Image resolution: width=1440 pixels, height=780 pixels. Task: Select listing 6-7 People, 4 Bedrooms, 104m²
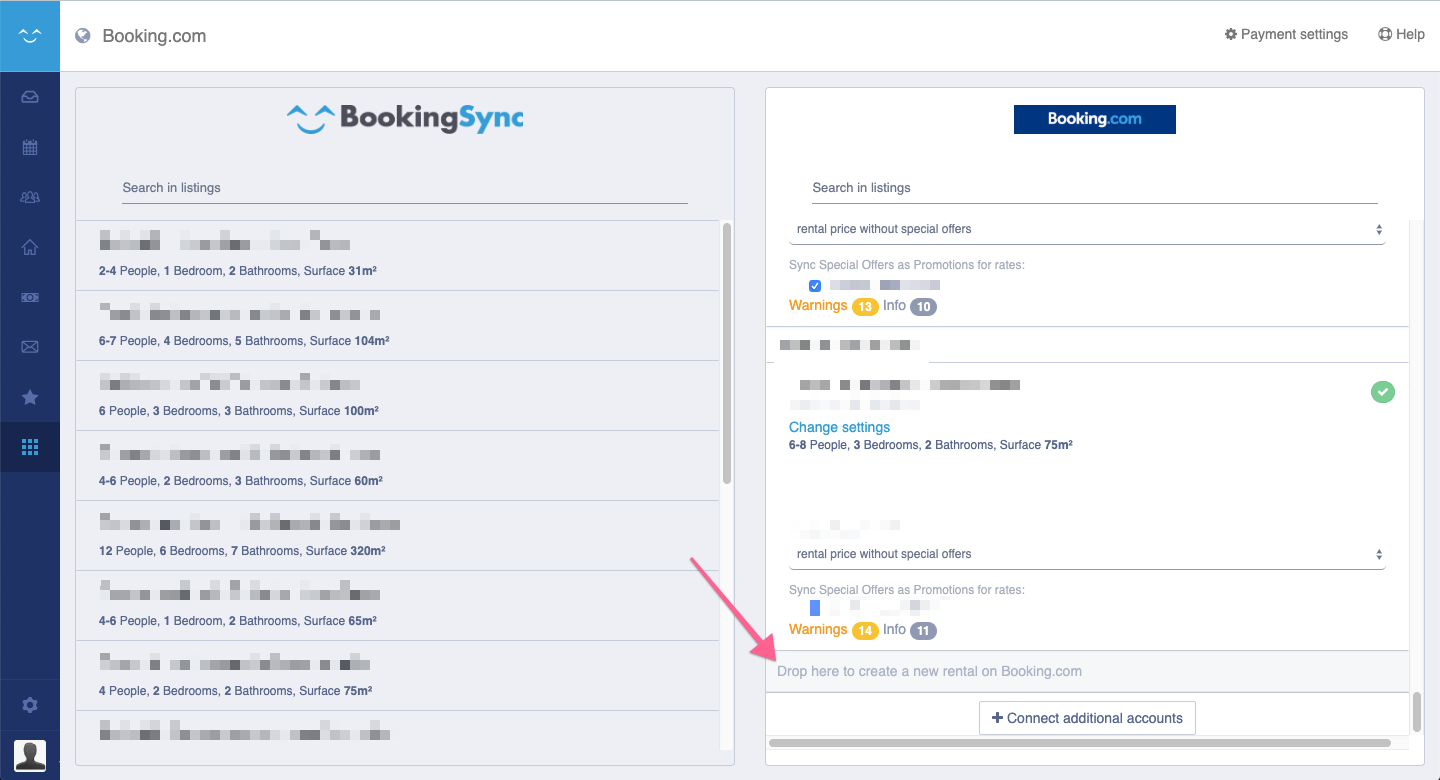click(398, 326)
